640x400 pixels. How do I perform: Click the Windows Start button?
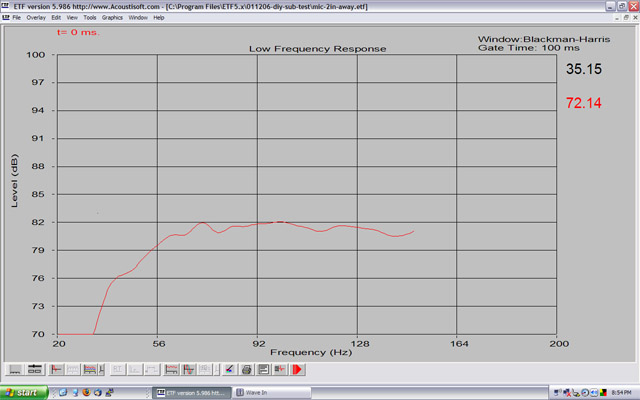pos(24,393)
